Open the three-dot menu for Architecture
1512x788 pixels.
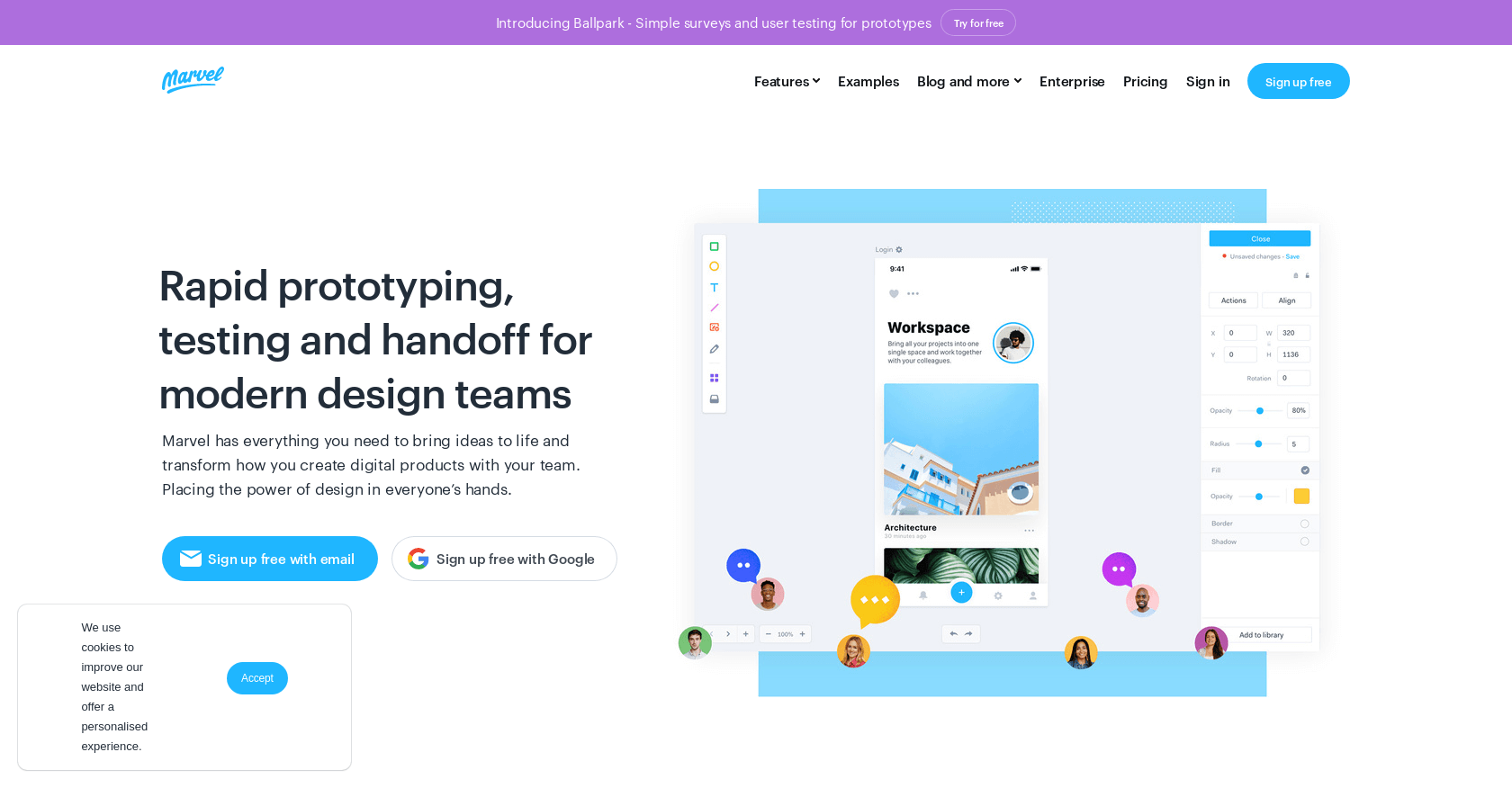pos(1030,531)
